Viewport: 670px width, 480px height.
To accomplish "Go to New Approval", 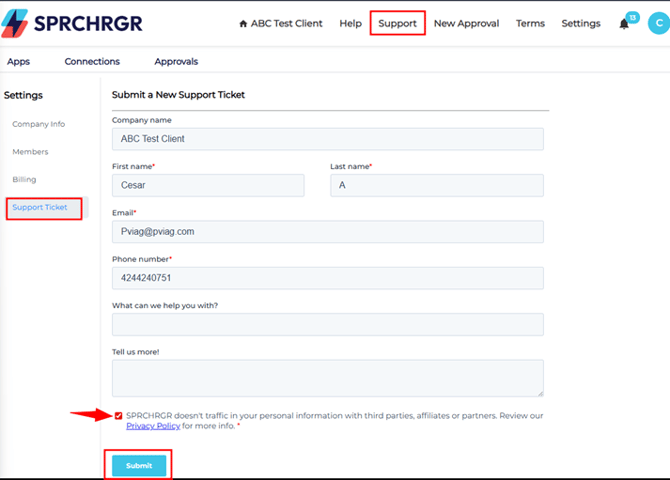I will pyautogui.click(x=466, y=23).
